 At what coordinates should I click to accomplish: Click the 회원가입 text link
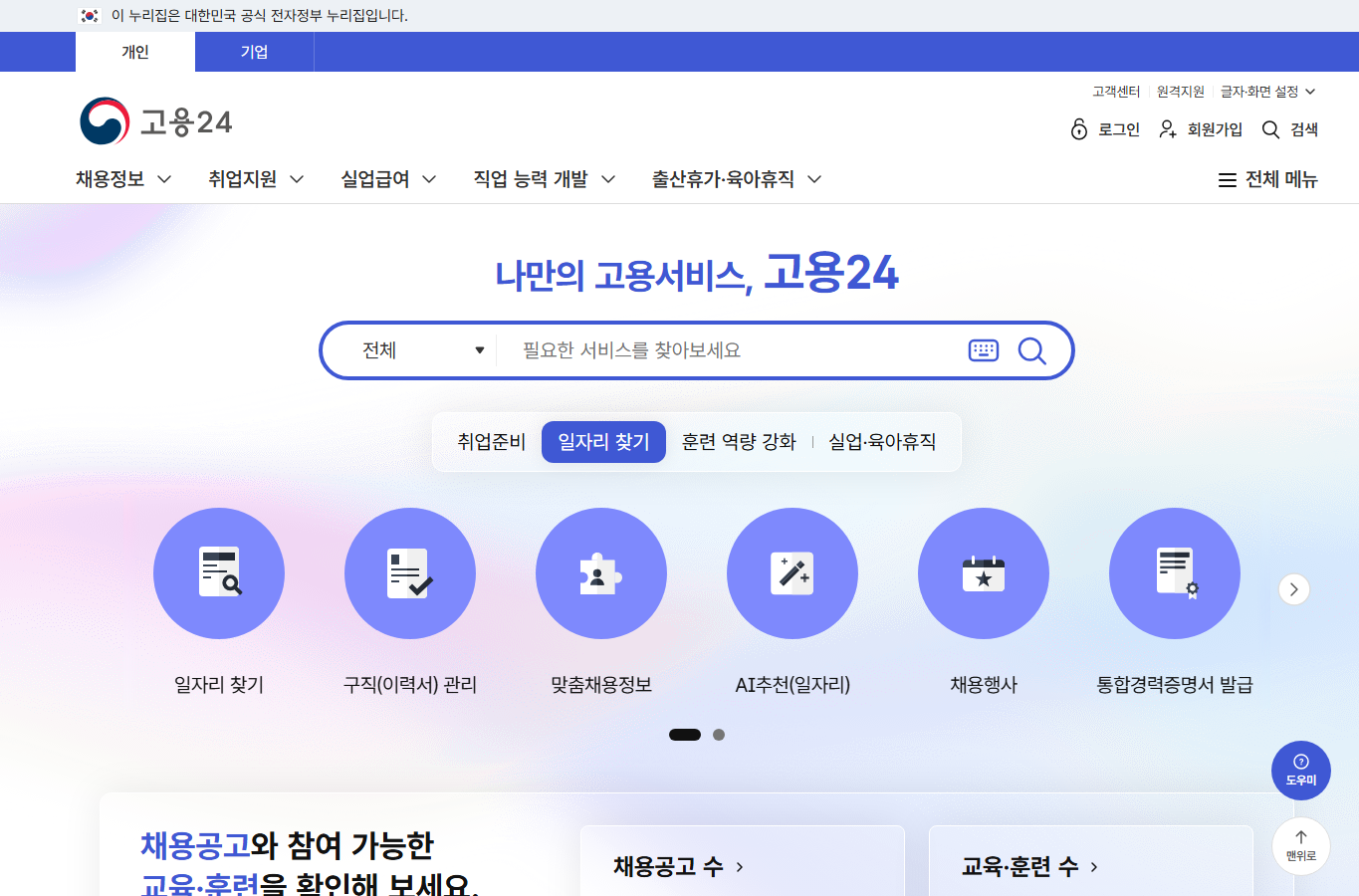coord(1215,129)
